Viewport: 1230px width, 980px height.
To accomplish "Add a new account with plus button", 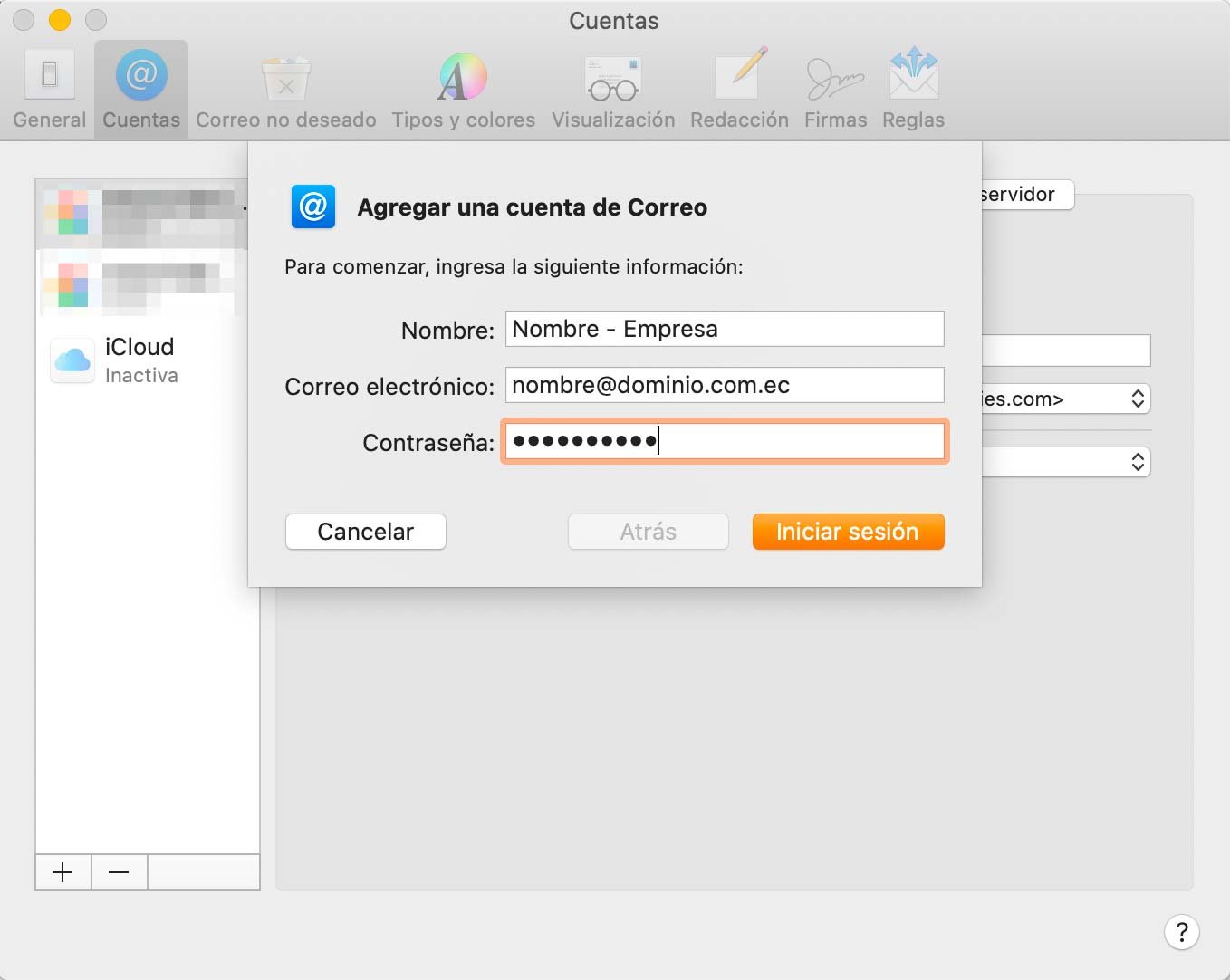I will pyautogui.click(x=62, y=872).
